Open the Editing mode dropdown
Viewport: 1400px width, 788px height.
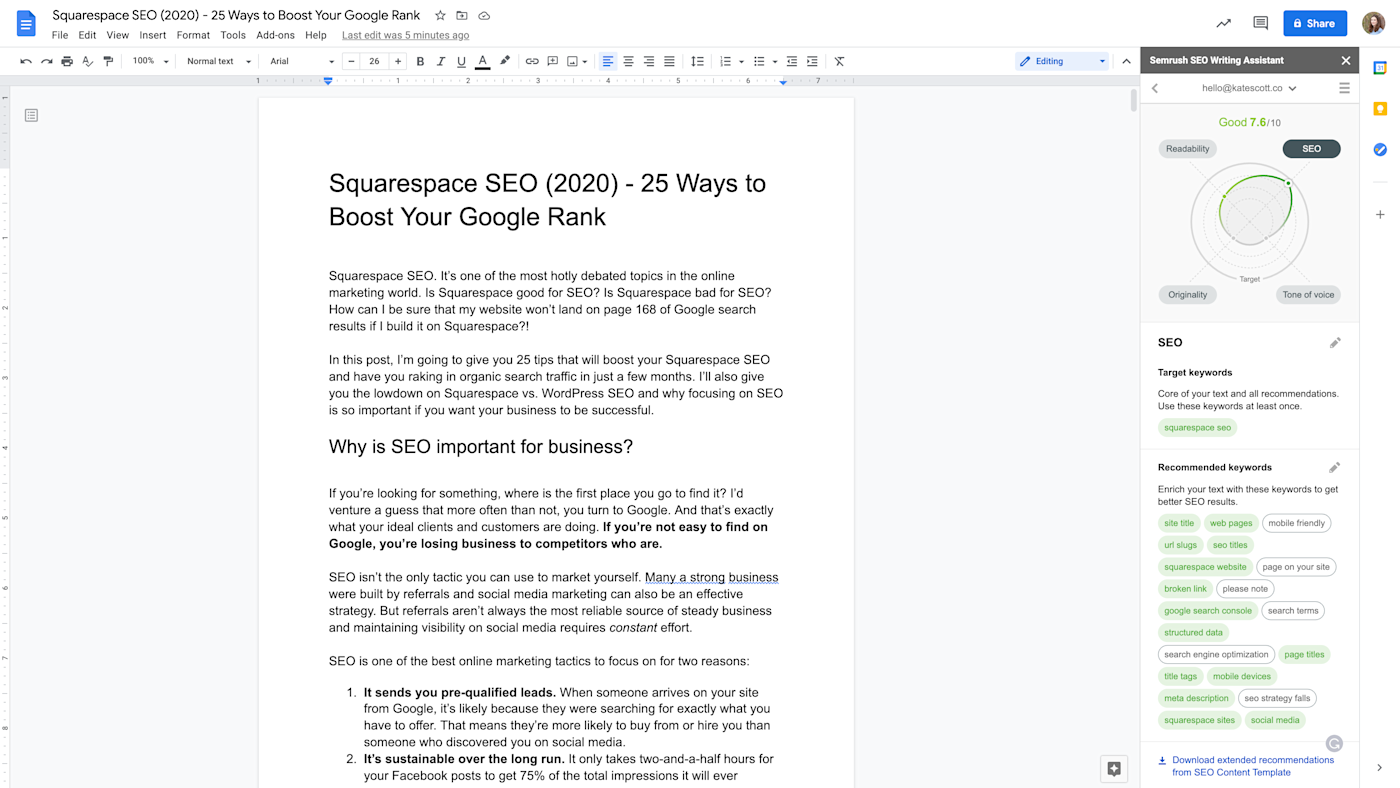[1062, 61]
